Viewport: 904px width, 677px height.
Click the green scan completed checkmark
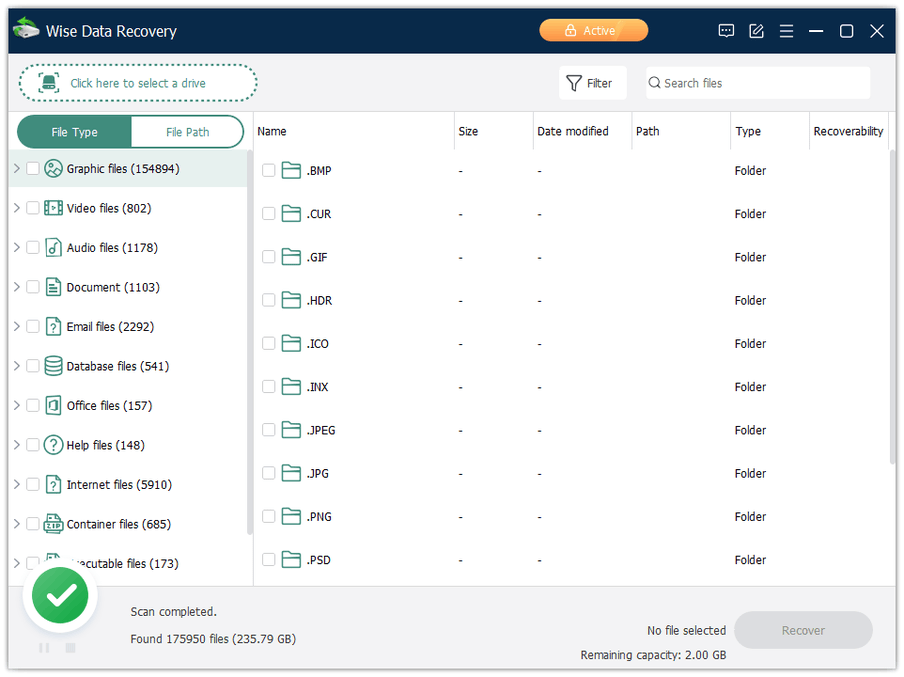pos(60,595)
